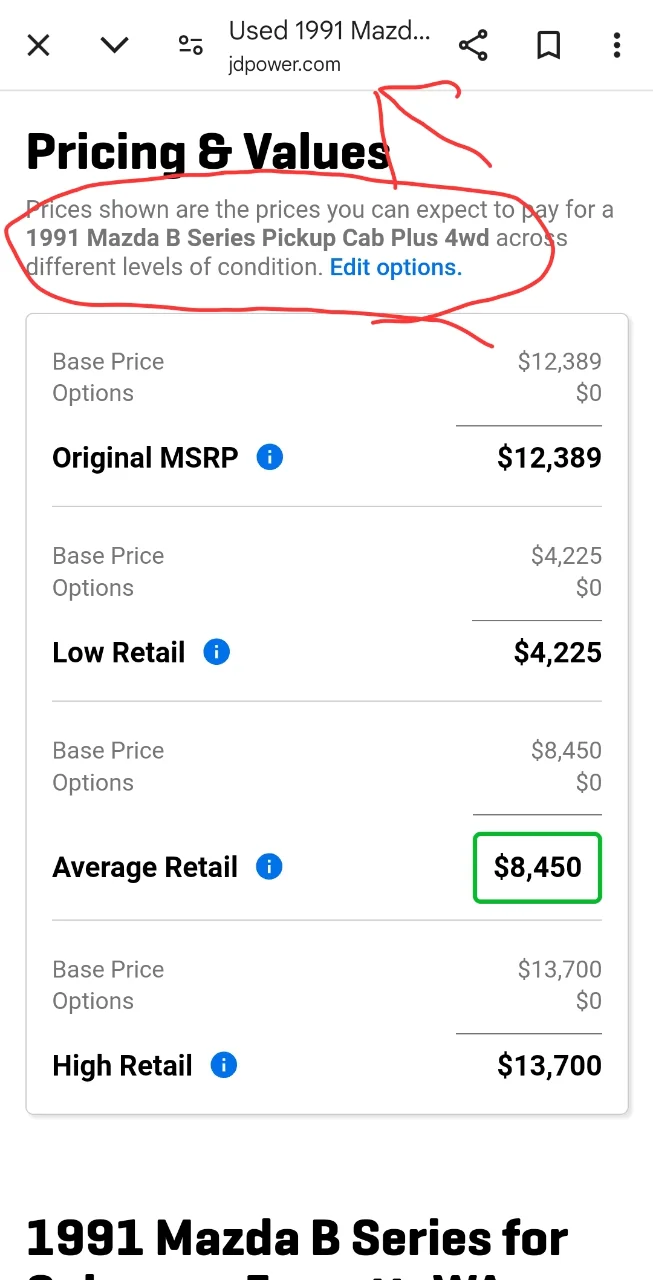Open site settings tune icon
Image resolution: width=653 pixels, height=1280 pixels.
tap(190, 45)
